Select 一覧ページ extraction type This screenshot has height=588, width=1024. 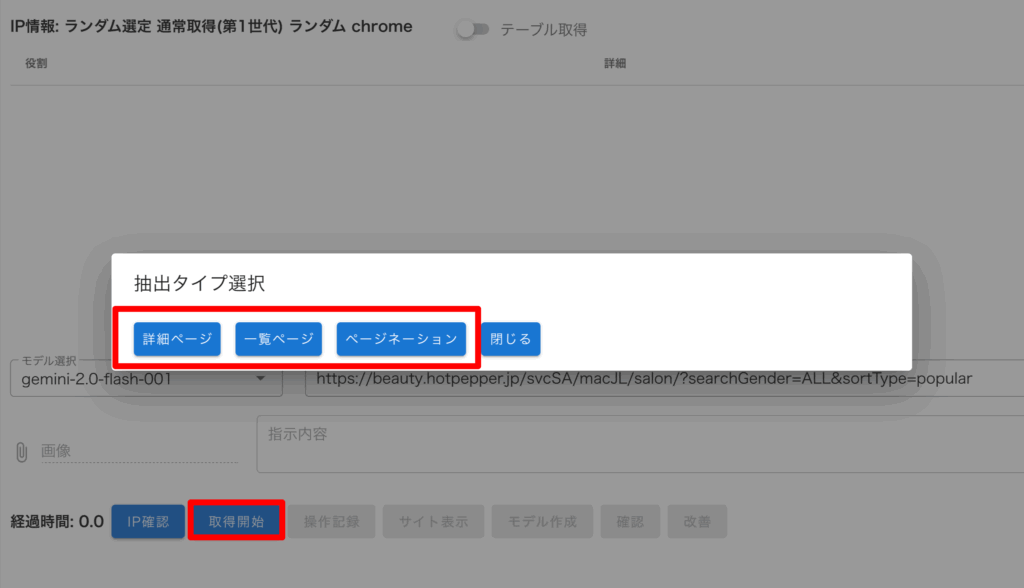[279, 339]
